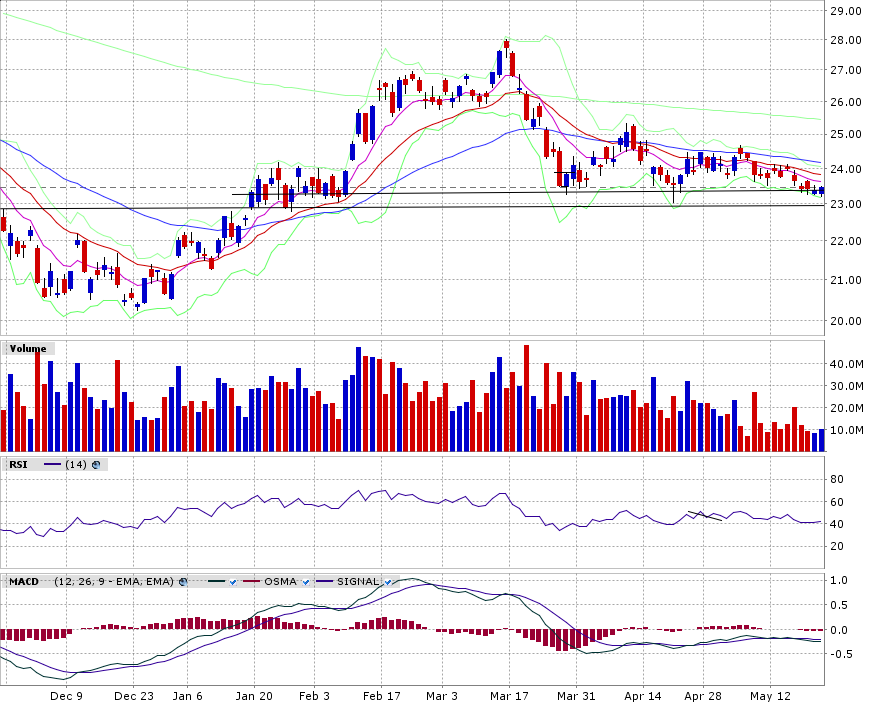The width and height of the screenshot is (872, 710).
Task: Select the RSI panel label
Action: pos(18,465)
